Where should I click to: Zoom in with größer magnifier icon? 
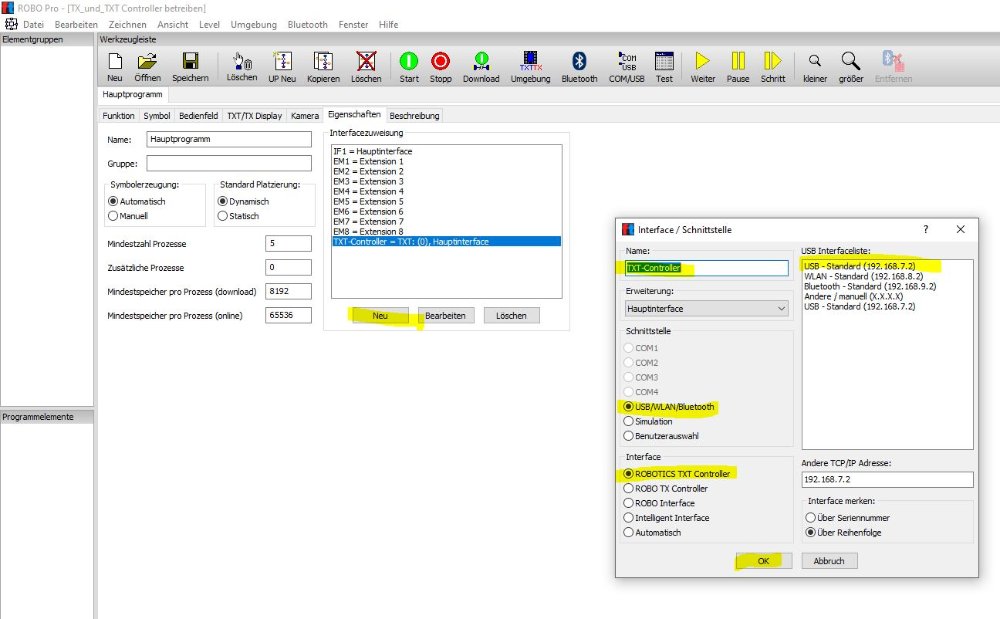tap(850, 66)
